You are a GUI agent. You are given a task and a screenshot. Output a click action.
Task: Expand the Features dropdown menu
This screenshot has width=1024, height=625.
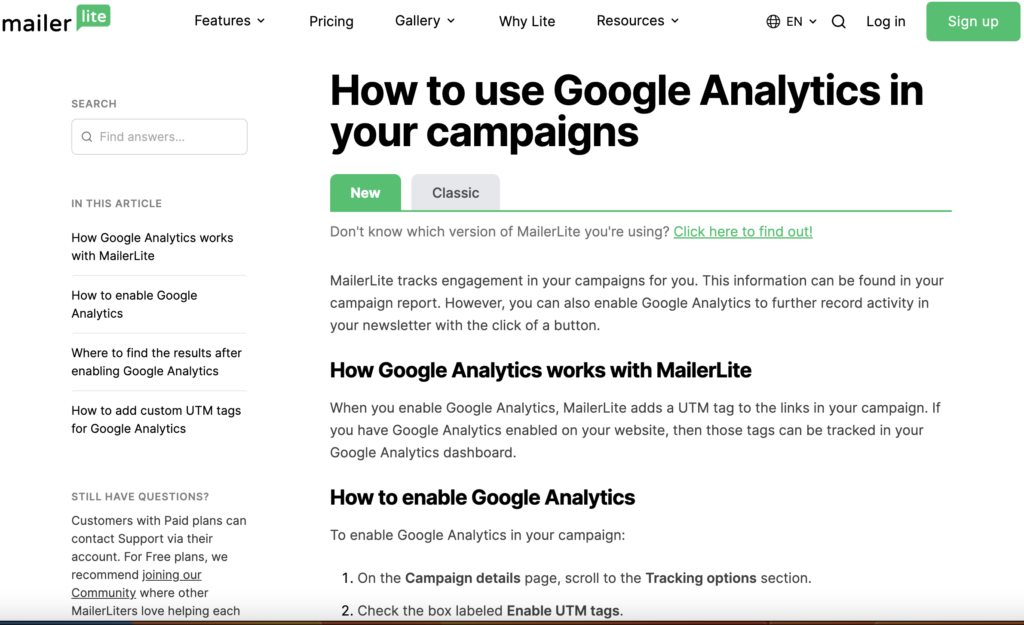tap(229, 20)
